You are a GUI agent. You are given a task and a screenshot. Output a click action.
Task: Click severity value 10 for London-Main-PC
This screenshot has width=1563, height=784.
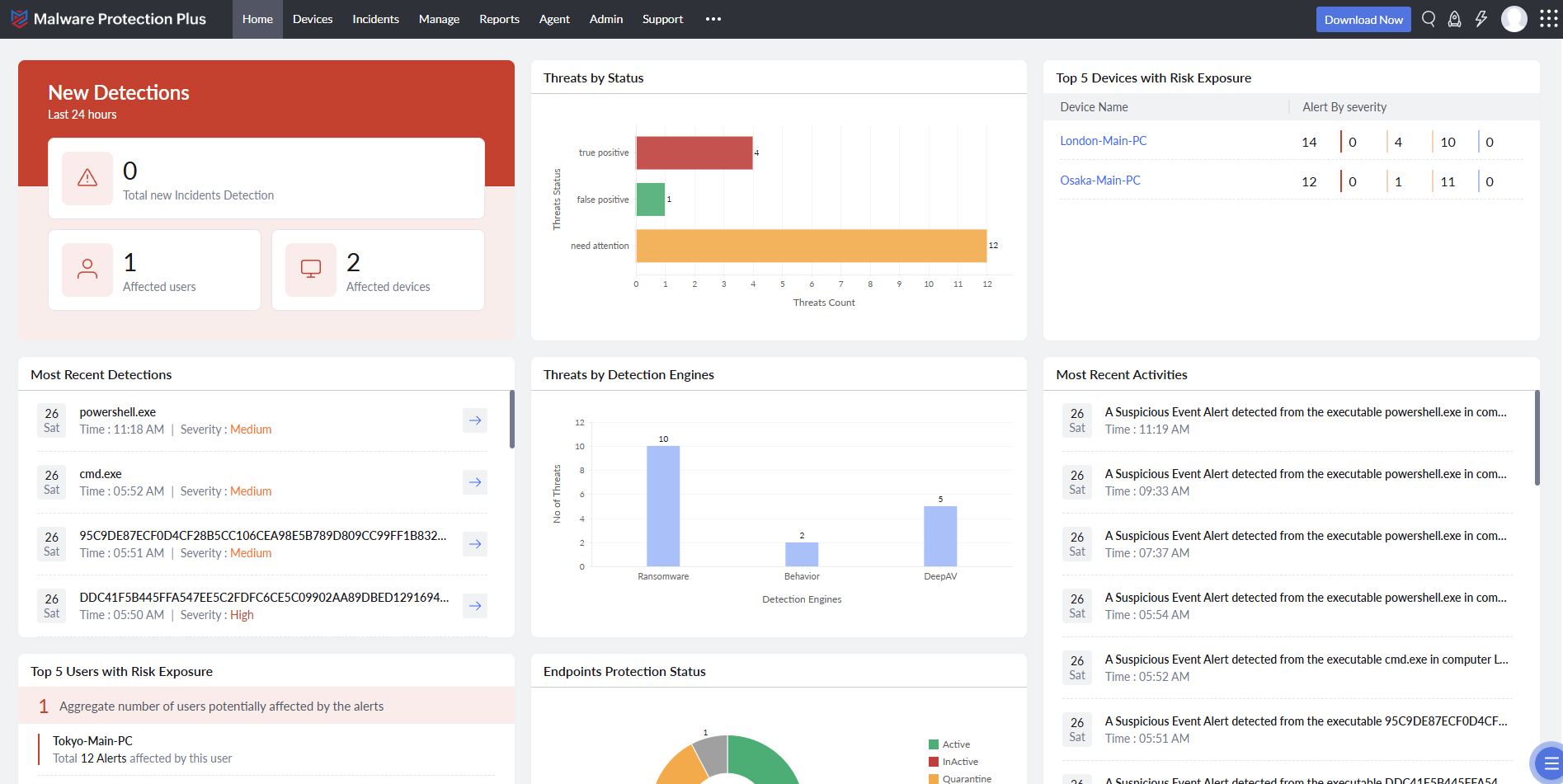pos(1448,142)
